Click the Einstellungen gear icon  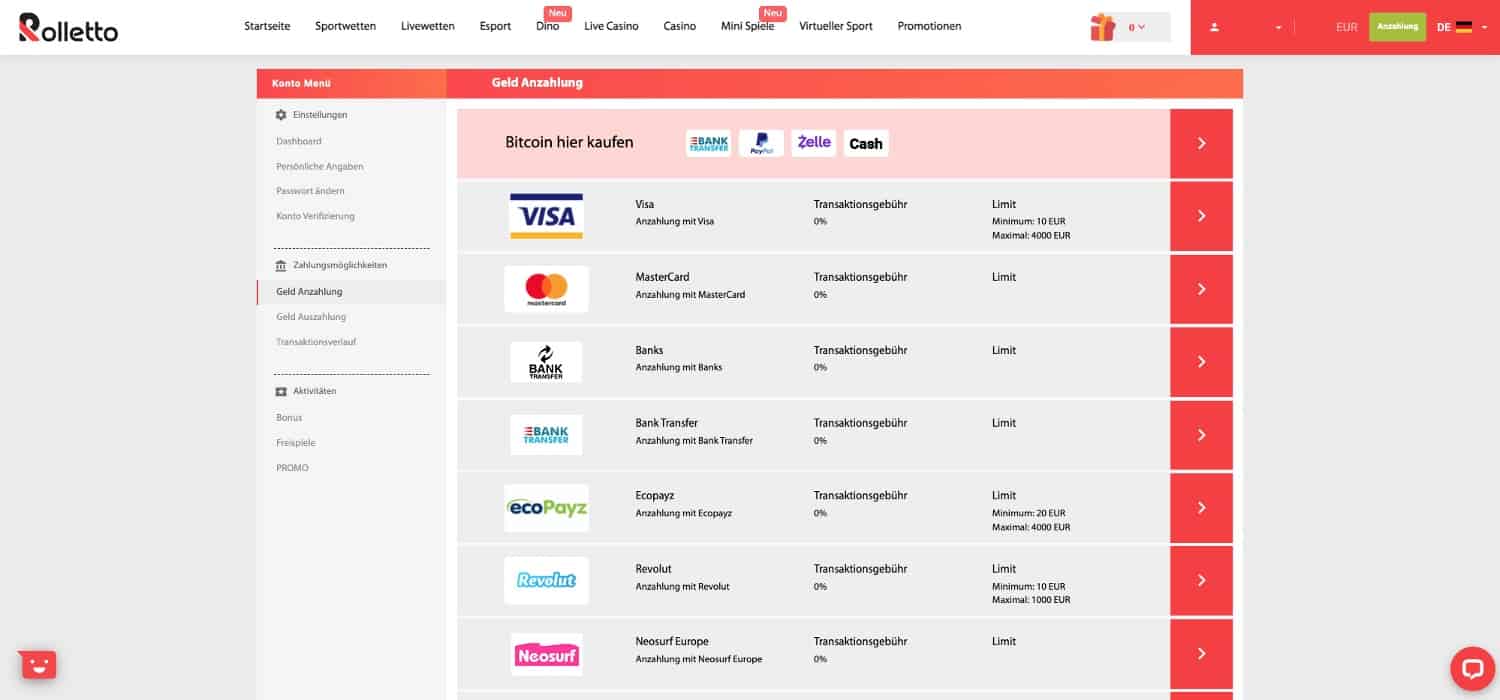click(281, 115)
